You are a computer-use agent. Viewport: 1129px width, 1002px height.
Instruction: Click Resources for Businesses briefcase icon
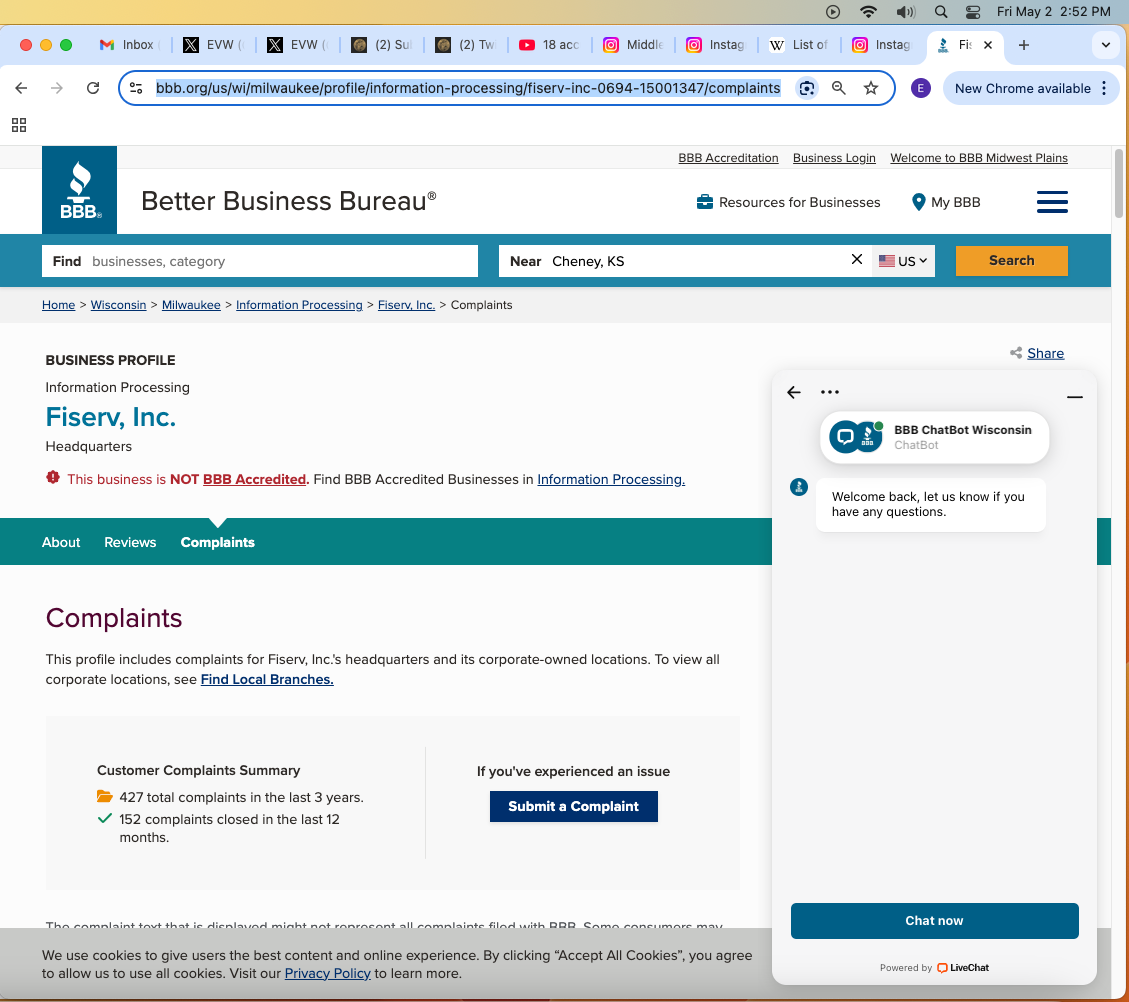tap(704, 202)
